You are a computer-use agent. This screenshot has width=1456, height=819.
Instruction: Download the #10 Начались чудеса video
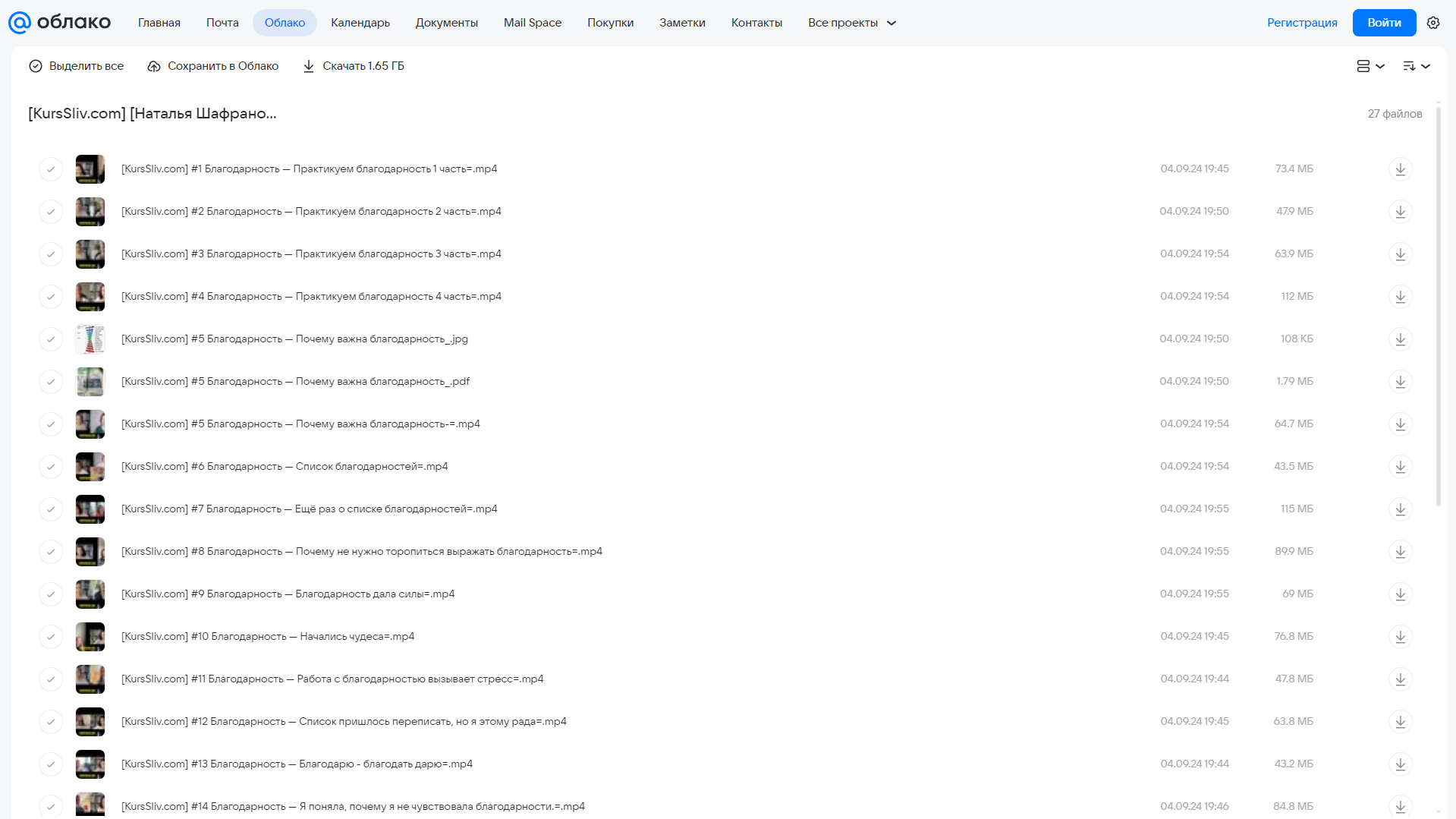tap(1400, 637)
